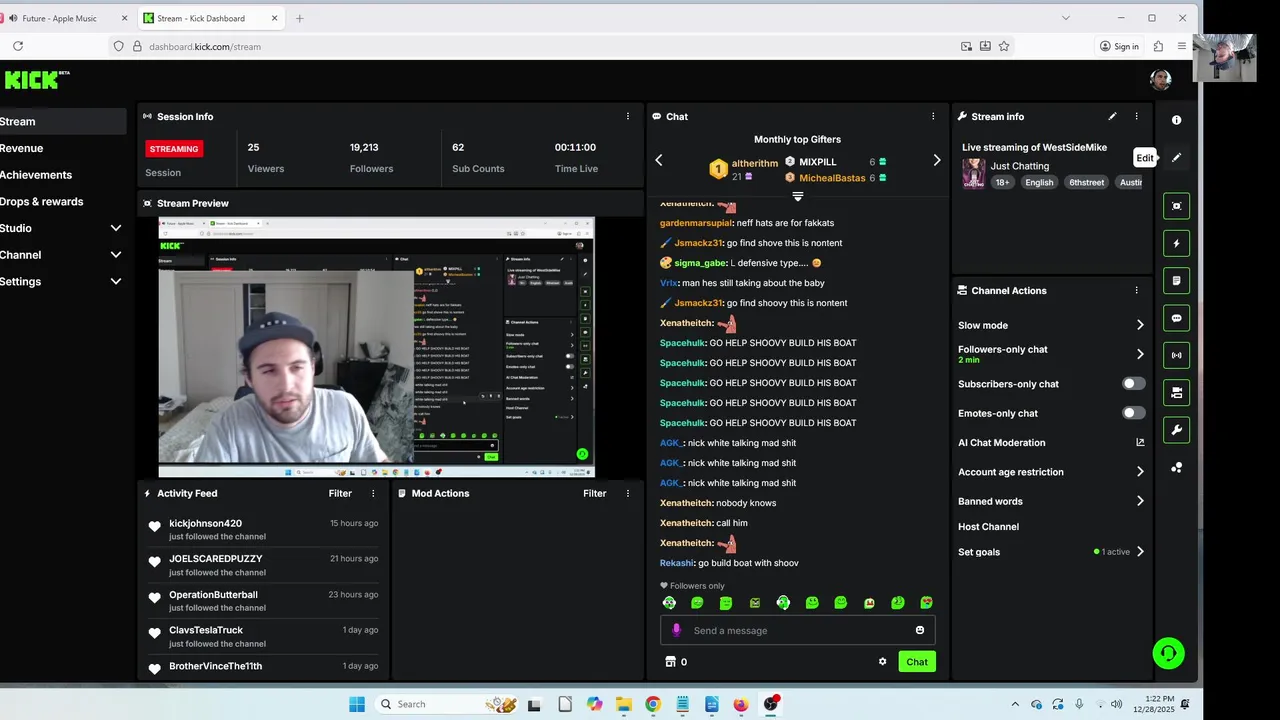
Task: Open the info icon in right sidebar
Action: click(1176, 120)
